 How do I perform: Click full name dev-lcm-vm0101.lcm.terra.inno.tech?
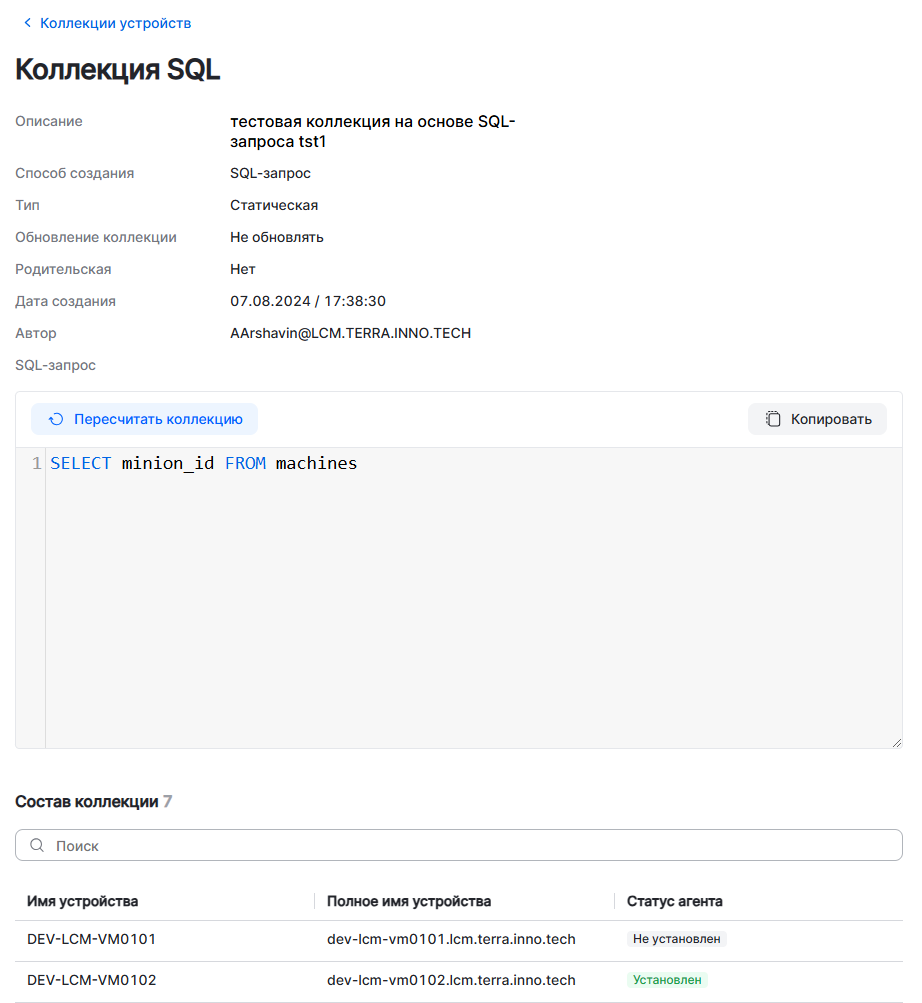[451, 940]
